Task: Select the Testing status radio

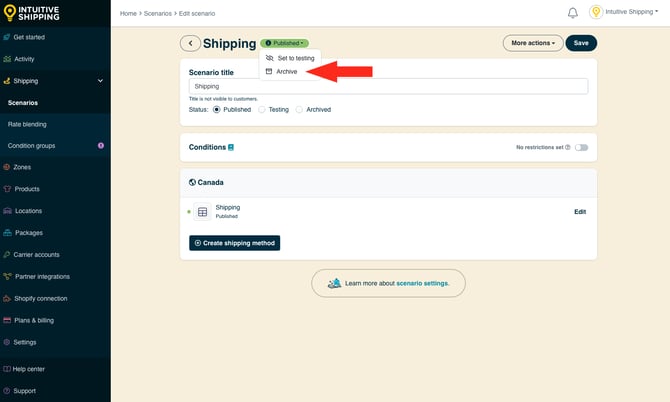Action: 262,110
